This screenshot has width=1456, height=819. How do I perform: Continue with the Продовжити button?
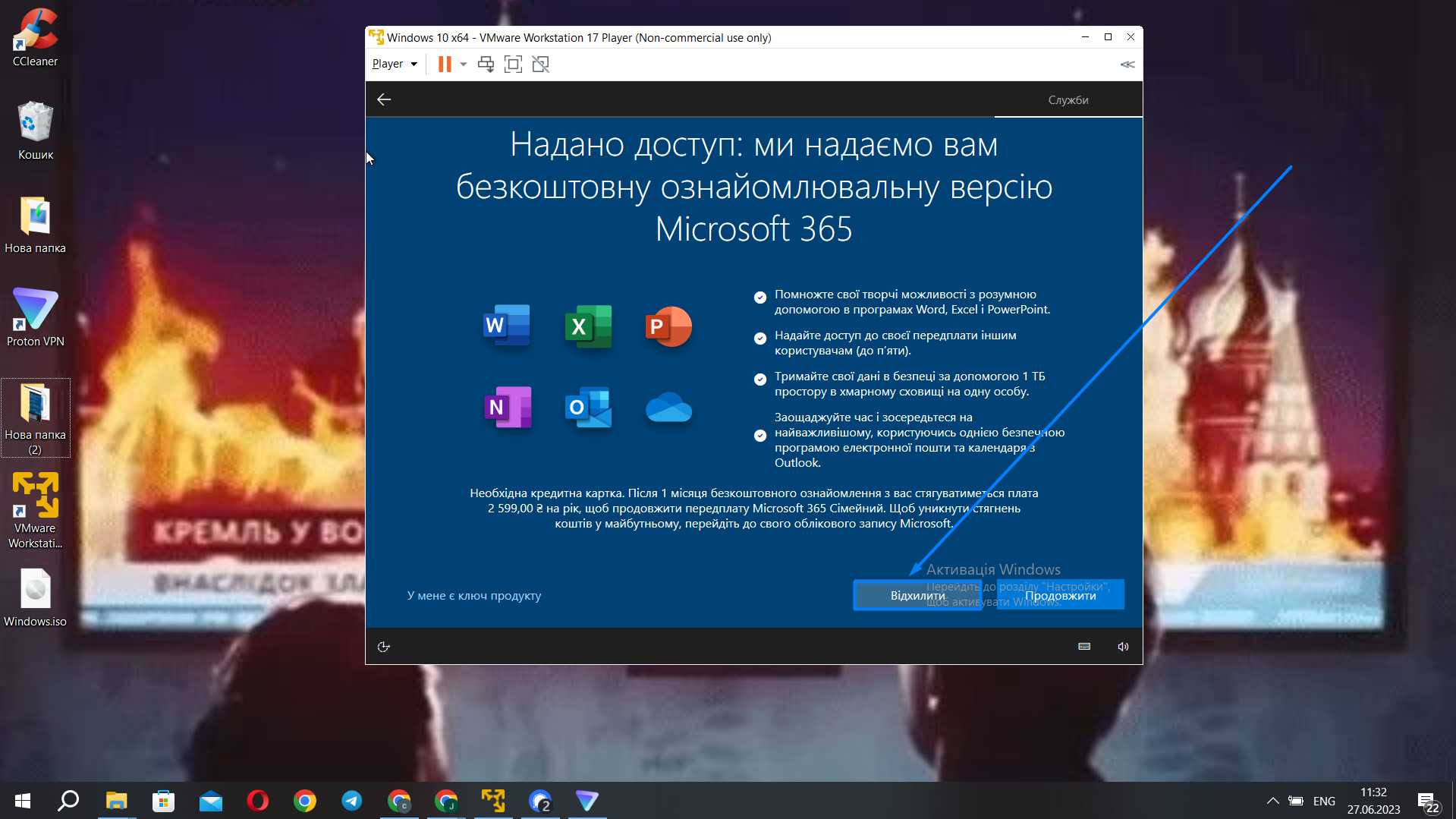[x=1060, y=596]
